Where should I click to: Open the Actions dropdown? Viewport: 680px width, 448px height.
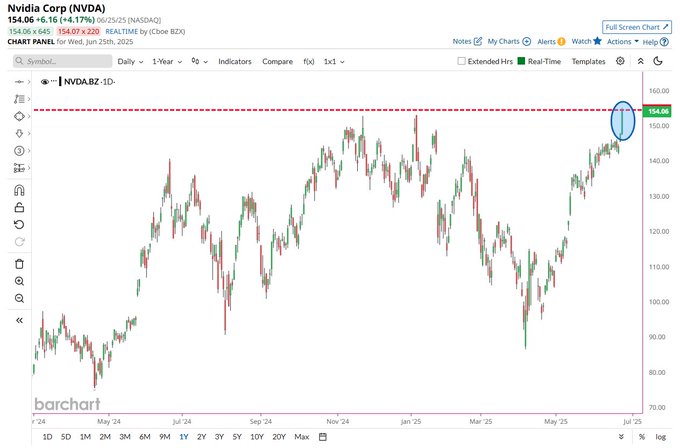[622, 42]
